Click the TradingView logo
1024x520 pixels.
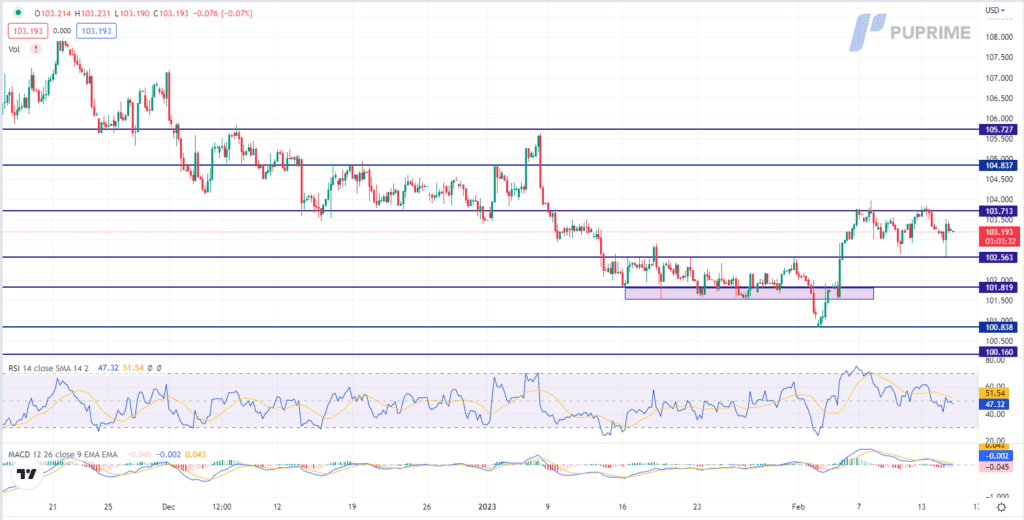pos(27,474)
